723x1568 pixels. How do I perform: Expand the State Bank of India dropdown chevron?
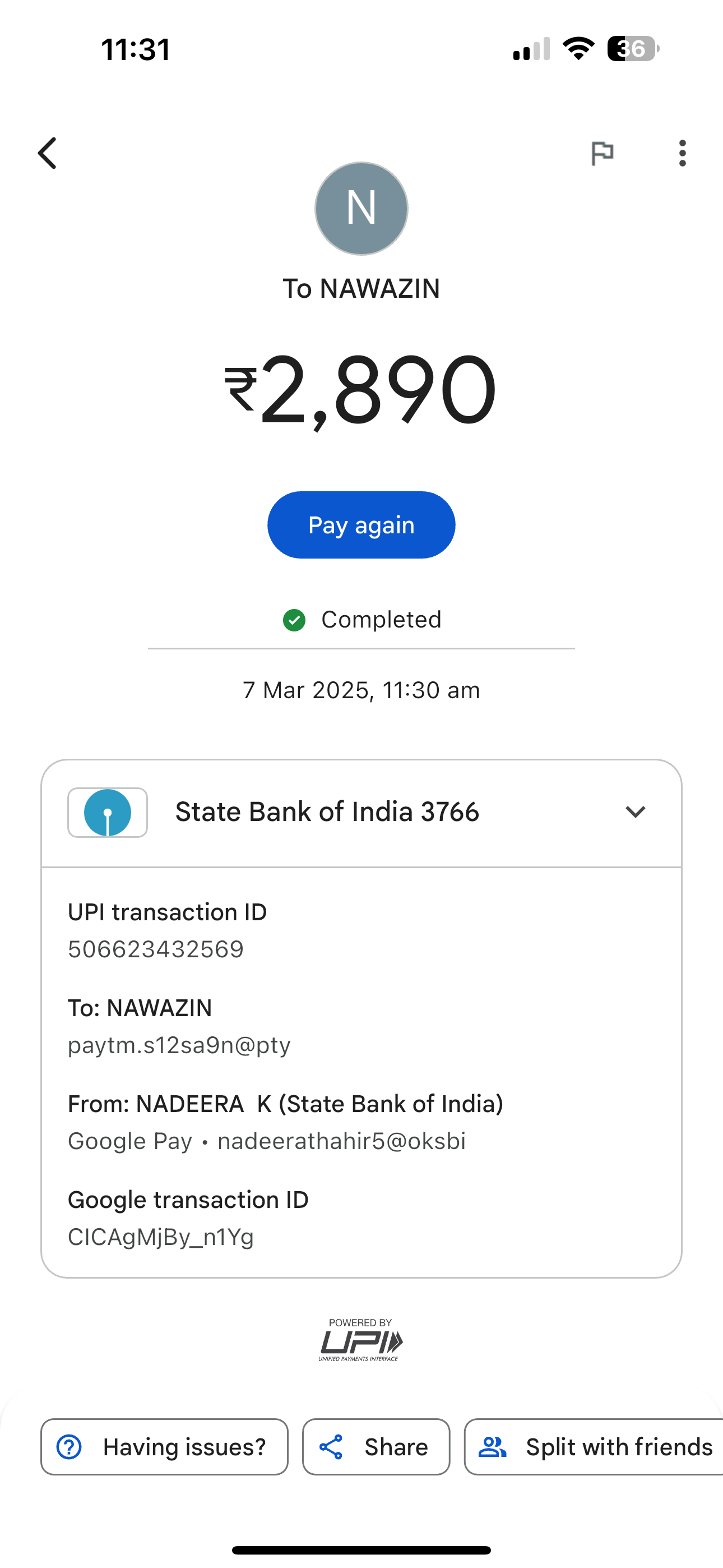635,812
